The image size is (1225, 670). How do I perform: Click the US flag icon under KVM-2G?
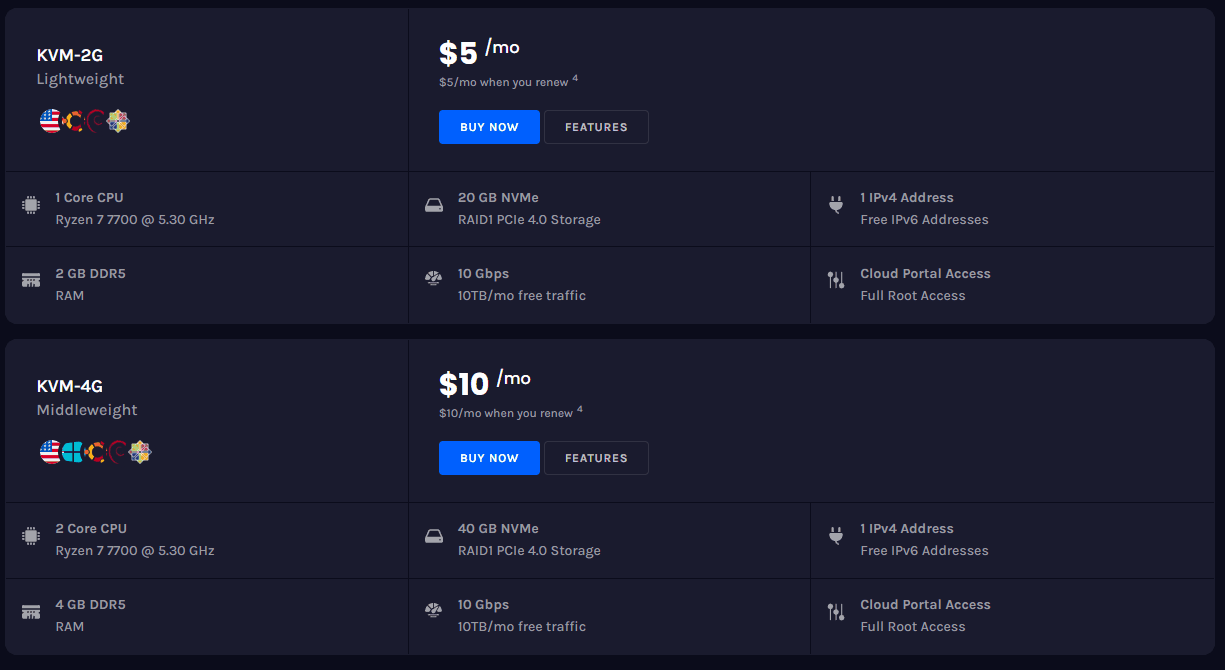pyautogui.click(x=50, y=122)
